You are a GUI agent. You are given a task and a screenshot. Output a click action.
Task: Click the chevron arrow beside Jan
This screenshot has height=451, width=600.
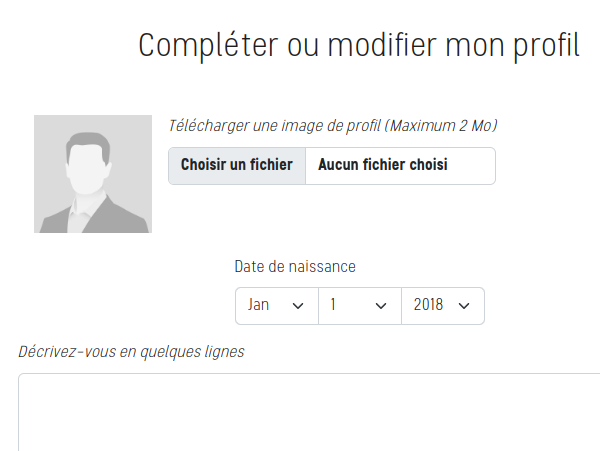tap(297, 306)
